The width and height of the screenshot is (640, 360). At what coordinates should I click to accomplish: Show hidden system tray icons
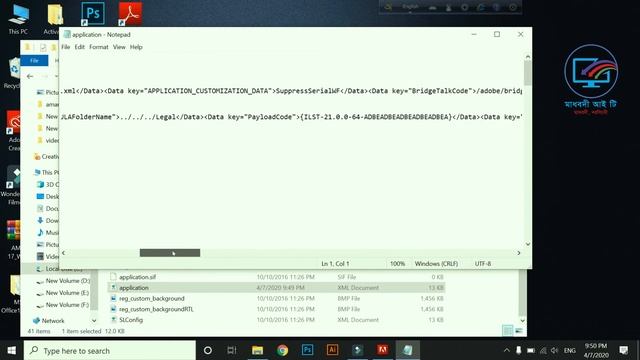tap(507, 350)
